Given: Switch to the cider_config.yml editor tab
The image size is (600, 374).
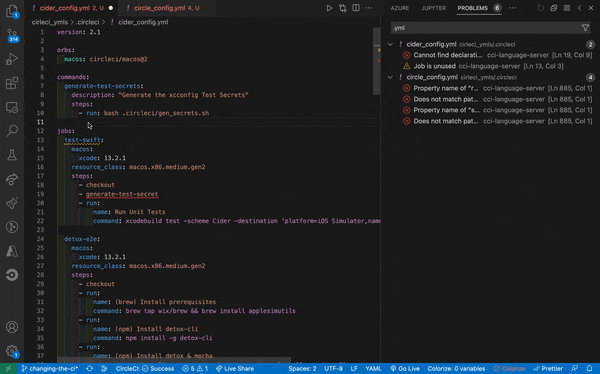Looking at the screenshot, I should 72,8.
